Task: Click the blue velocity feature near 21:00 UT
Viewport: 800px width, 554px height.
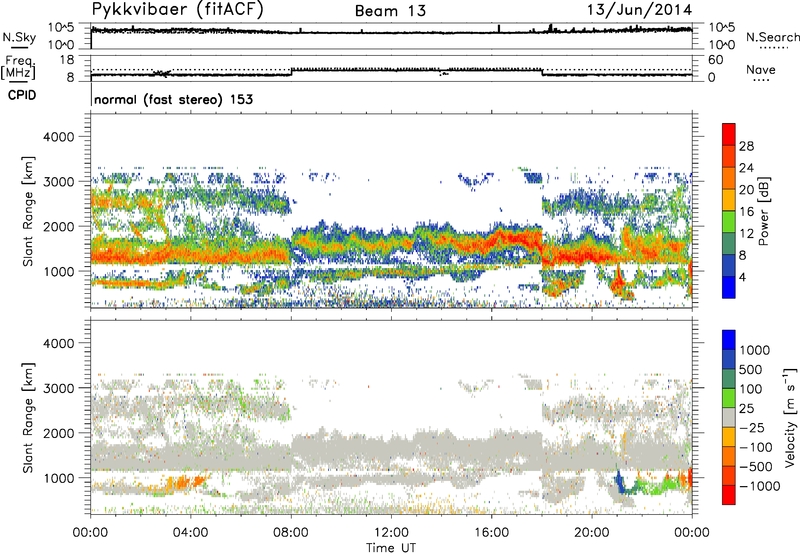Action: tap(620, 482)
